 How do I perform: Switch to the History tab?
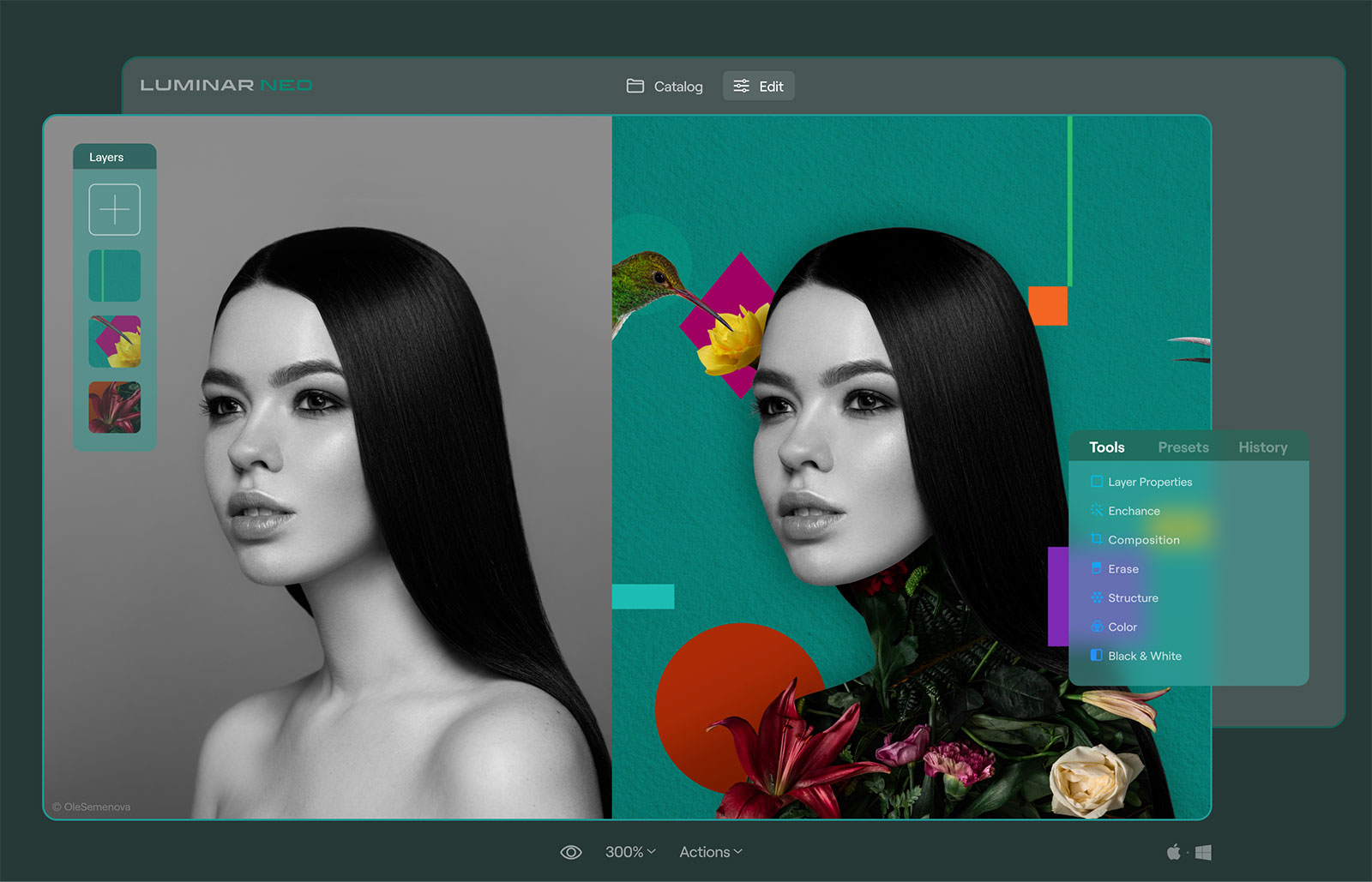tap(1262, 447)
